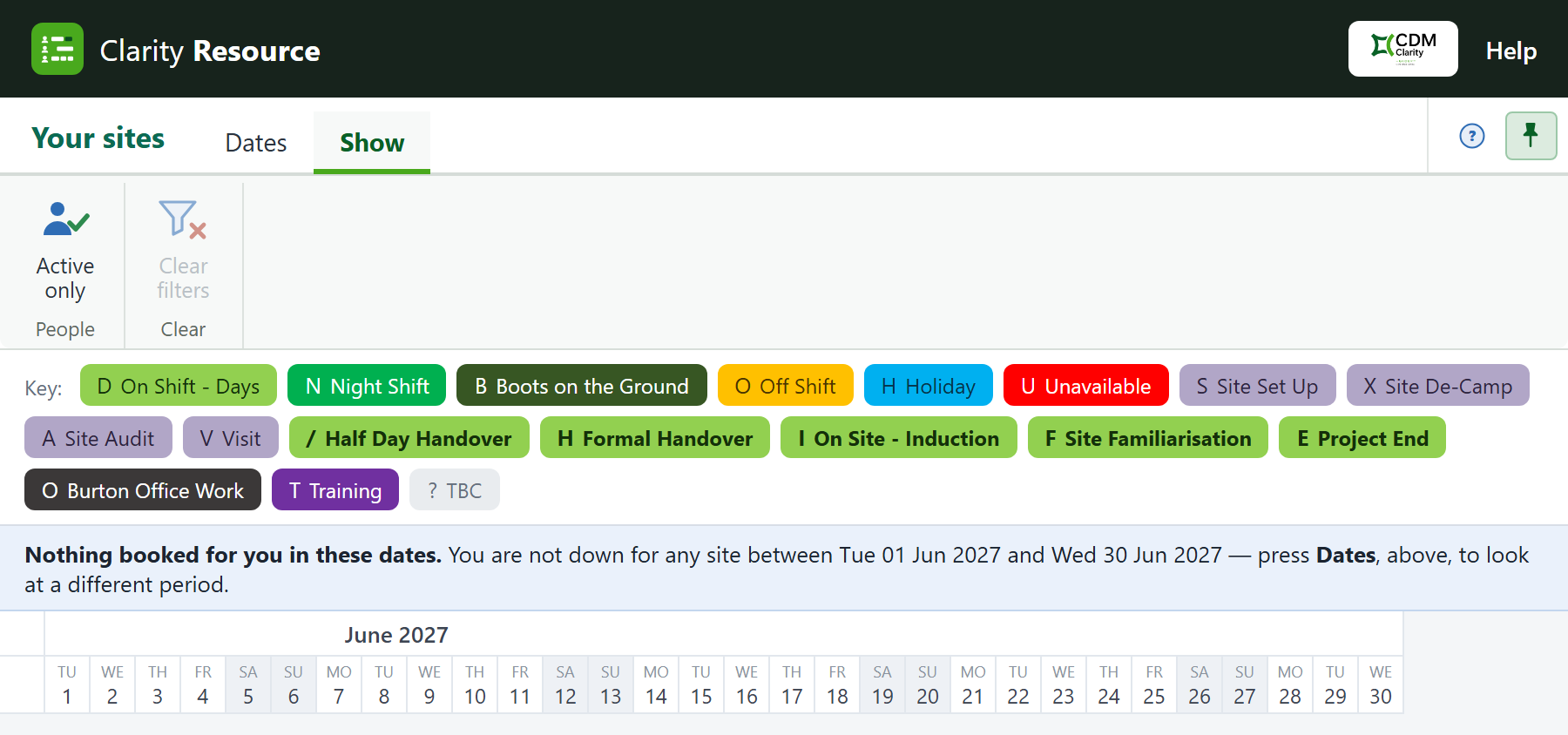Select Thursday 10 June column header
The height and width of the screenshot is (735, 1568).
pyautogui.click(x=475, y=684)
